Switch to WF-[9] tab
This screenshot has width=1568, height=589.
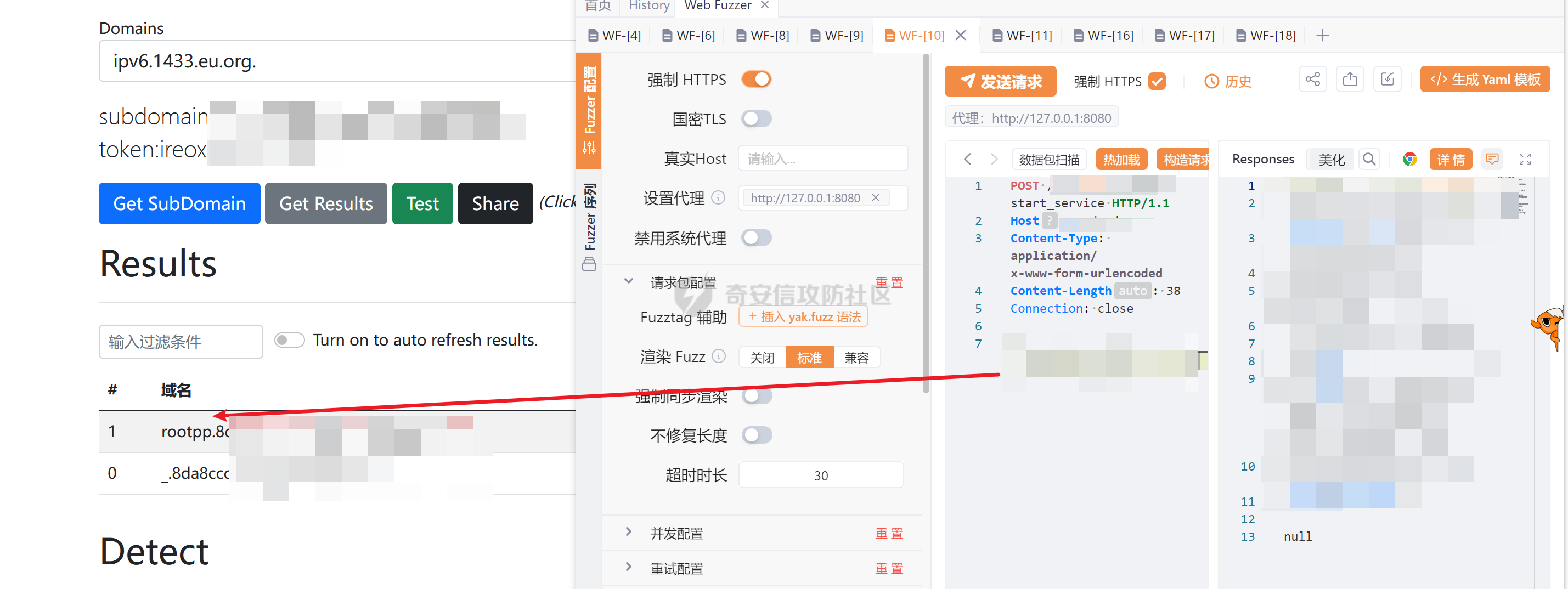pyautogui.click(x=837, y=35)
